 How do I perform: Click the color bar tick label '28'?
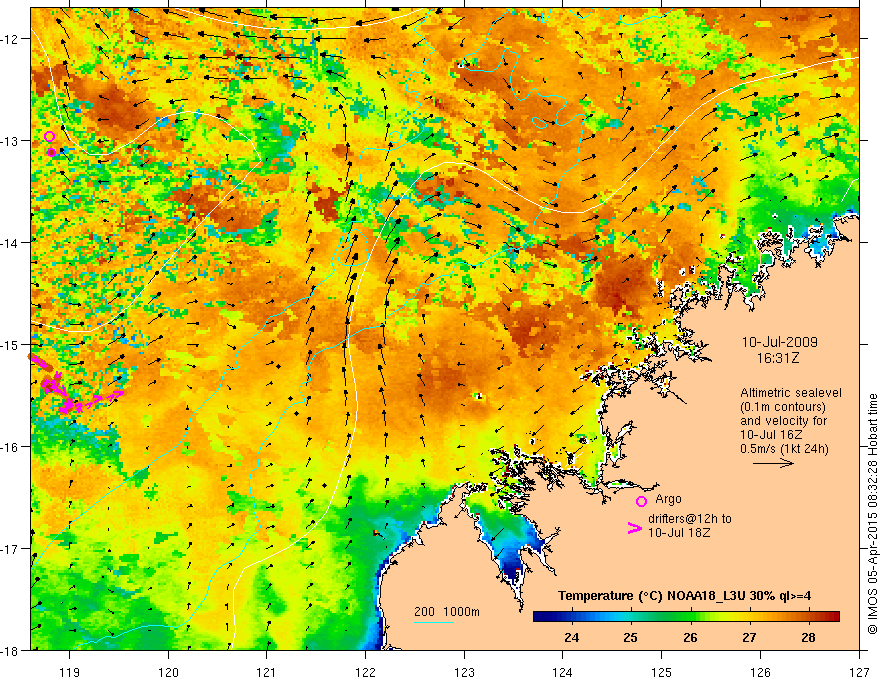[x=808, y=637]
